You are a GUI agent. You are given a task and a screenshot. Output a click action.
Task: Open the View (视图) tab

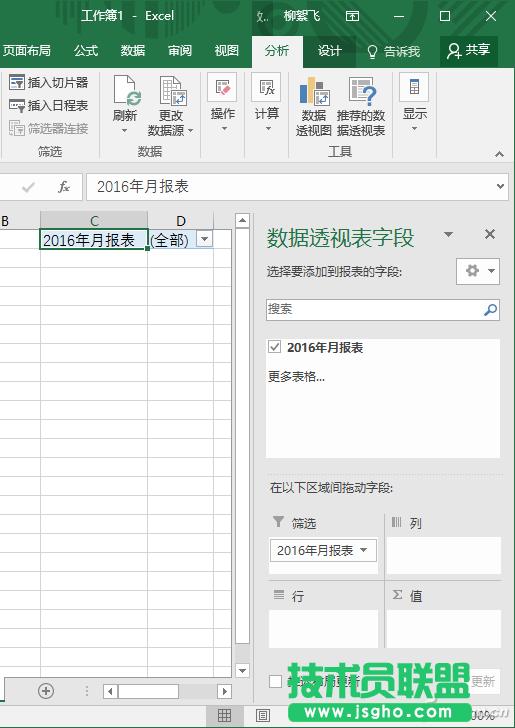227,51
